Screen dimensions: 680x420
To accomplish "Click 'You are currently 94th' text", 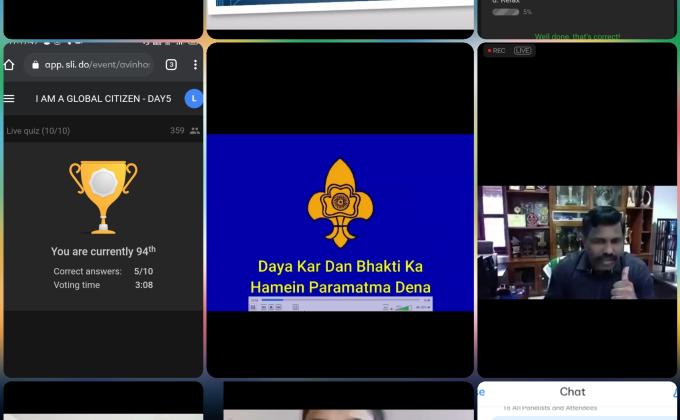I will (x=103, y=251).
